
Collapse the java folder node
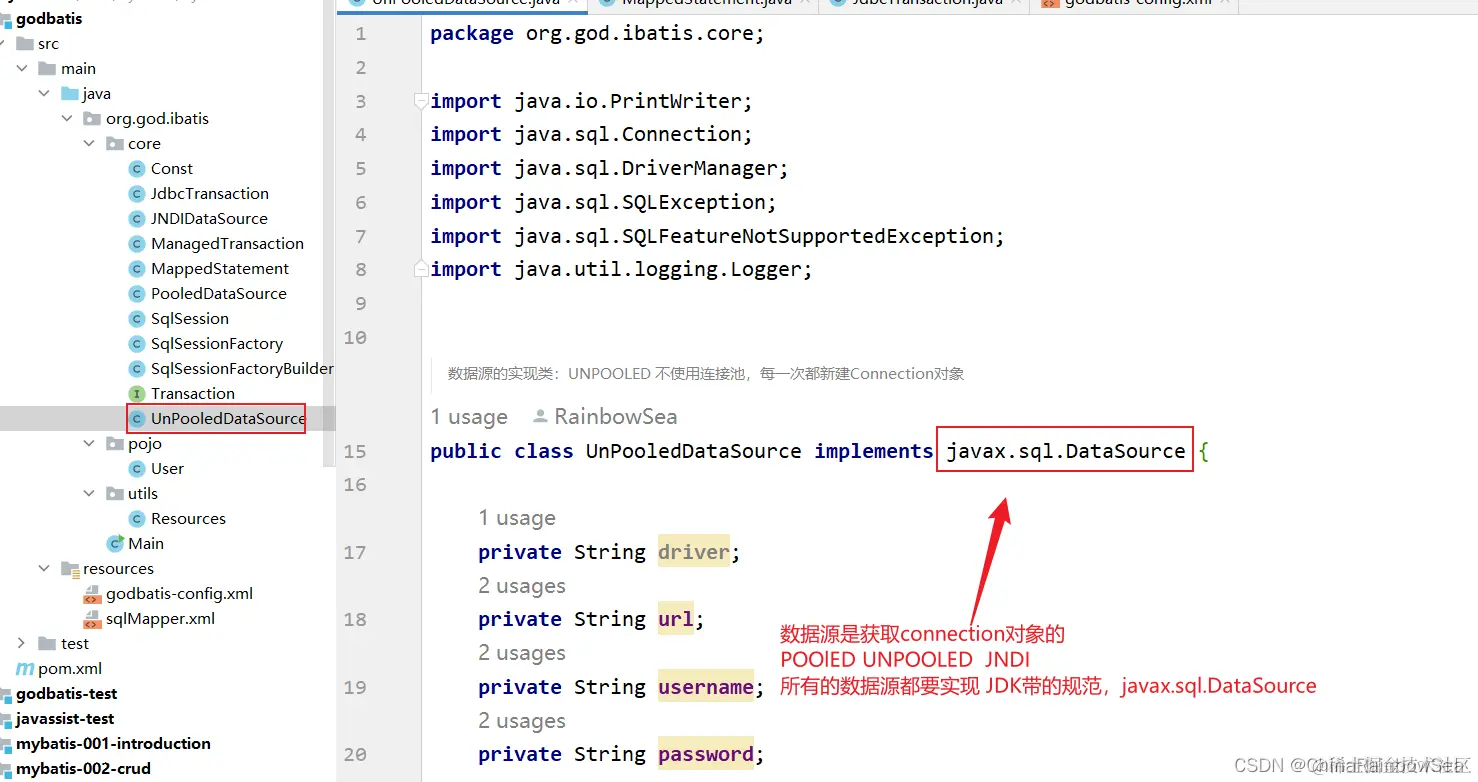tap(44, 94)
